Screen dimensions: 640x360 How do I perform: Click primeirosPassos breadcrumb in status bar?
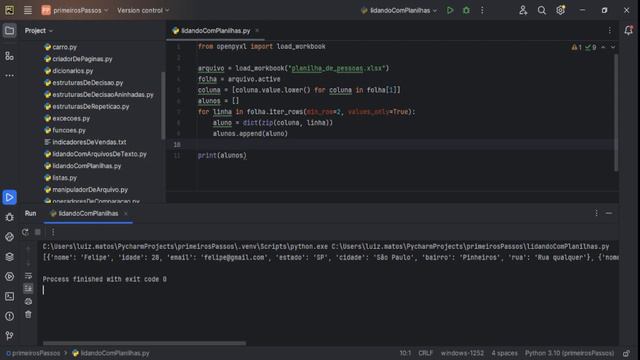pyautogui.click(x=33, y=353)
